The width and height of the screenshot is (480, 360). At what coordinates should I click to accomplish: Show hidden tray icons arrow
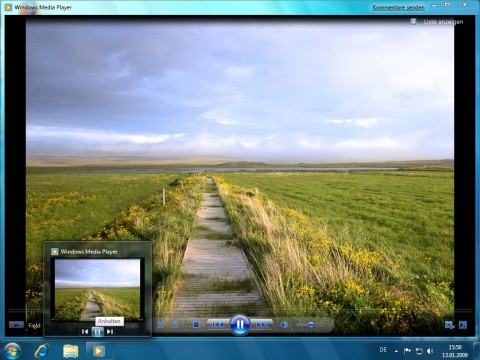coord(396,351)
